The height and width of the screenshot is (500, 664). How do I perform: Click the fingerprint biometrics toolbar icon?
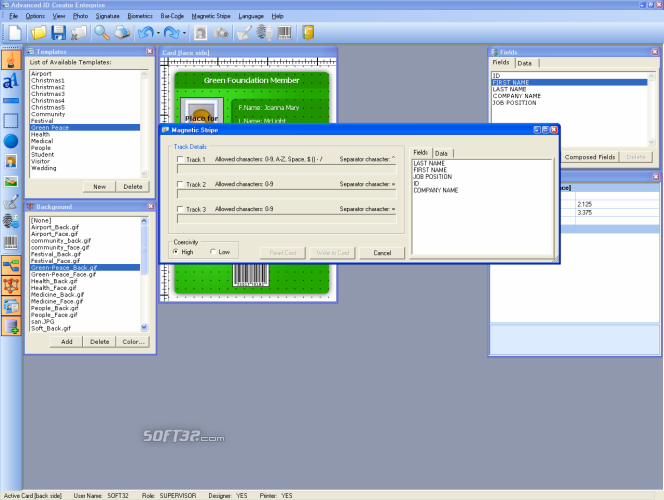click(264, 33)
